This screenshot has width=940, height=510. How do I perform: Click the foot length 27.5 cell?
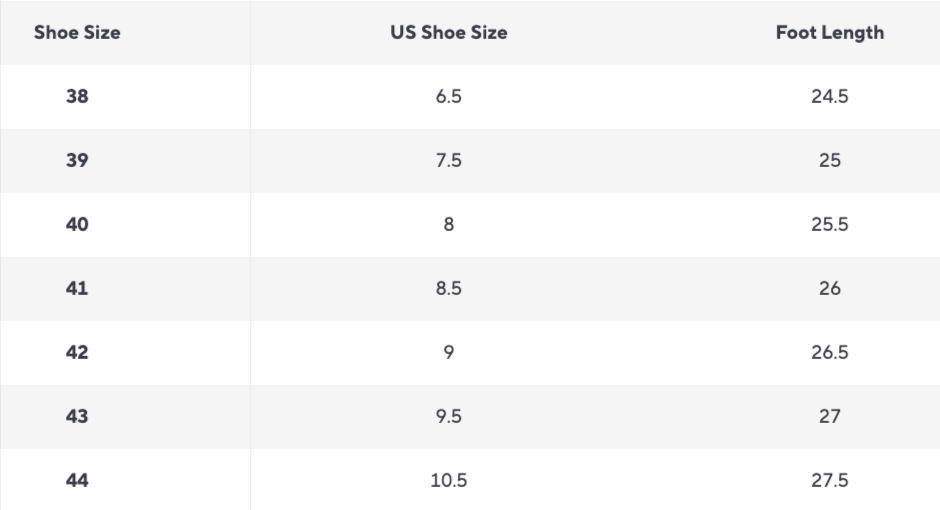coord(830,481)
